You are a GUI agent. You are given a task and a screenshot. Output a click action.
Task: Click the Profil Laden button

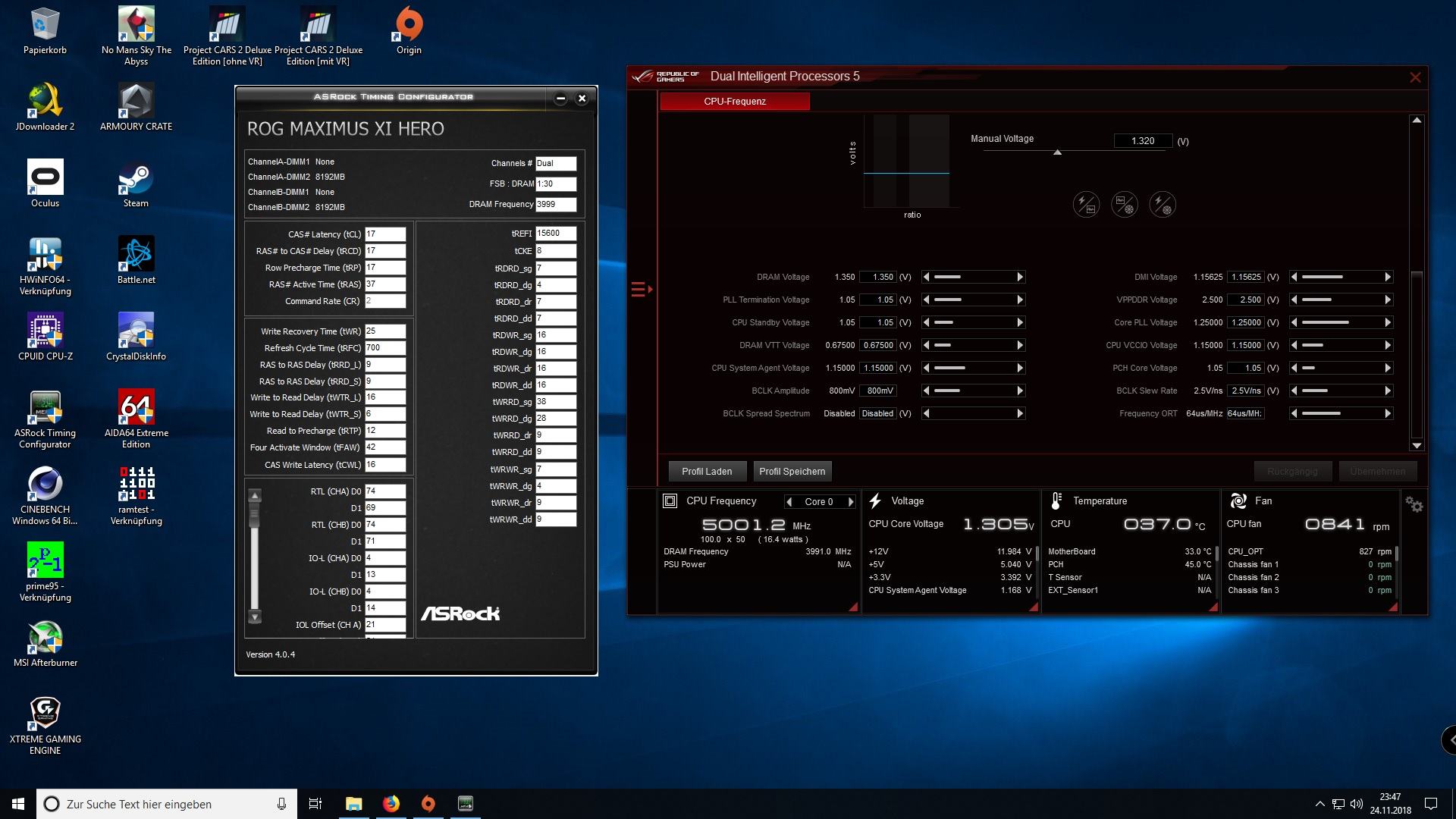707,471
